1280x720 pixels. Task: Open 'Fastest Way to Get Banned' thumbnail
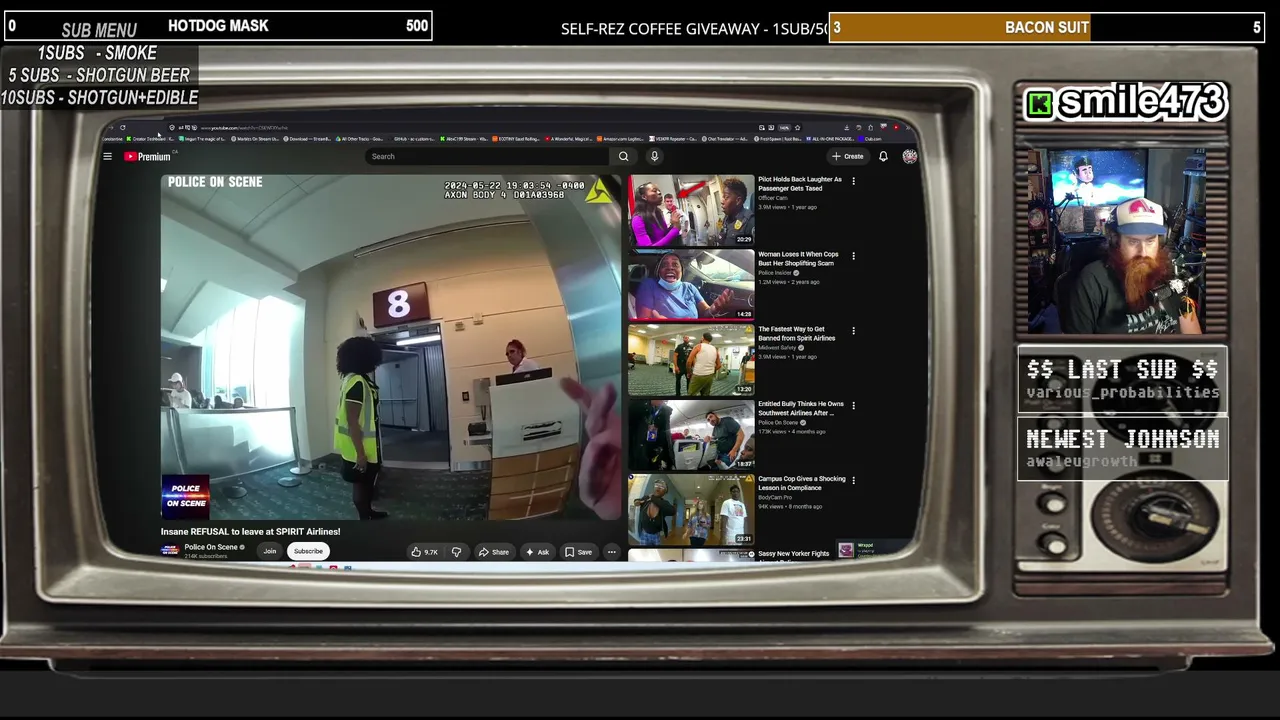click(691, 360)
